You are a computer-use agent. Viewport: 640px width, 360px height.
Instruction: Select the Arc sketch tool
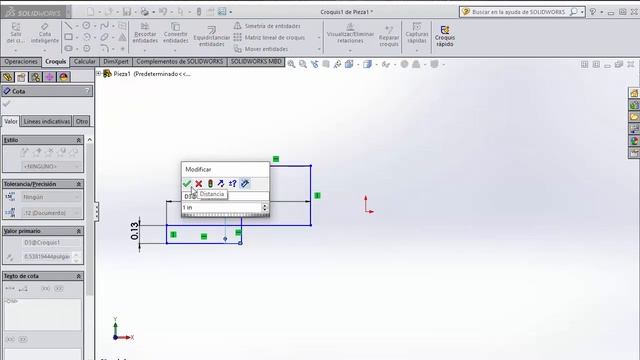coord(87,37)
